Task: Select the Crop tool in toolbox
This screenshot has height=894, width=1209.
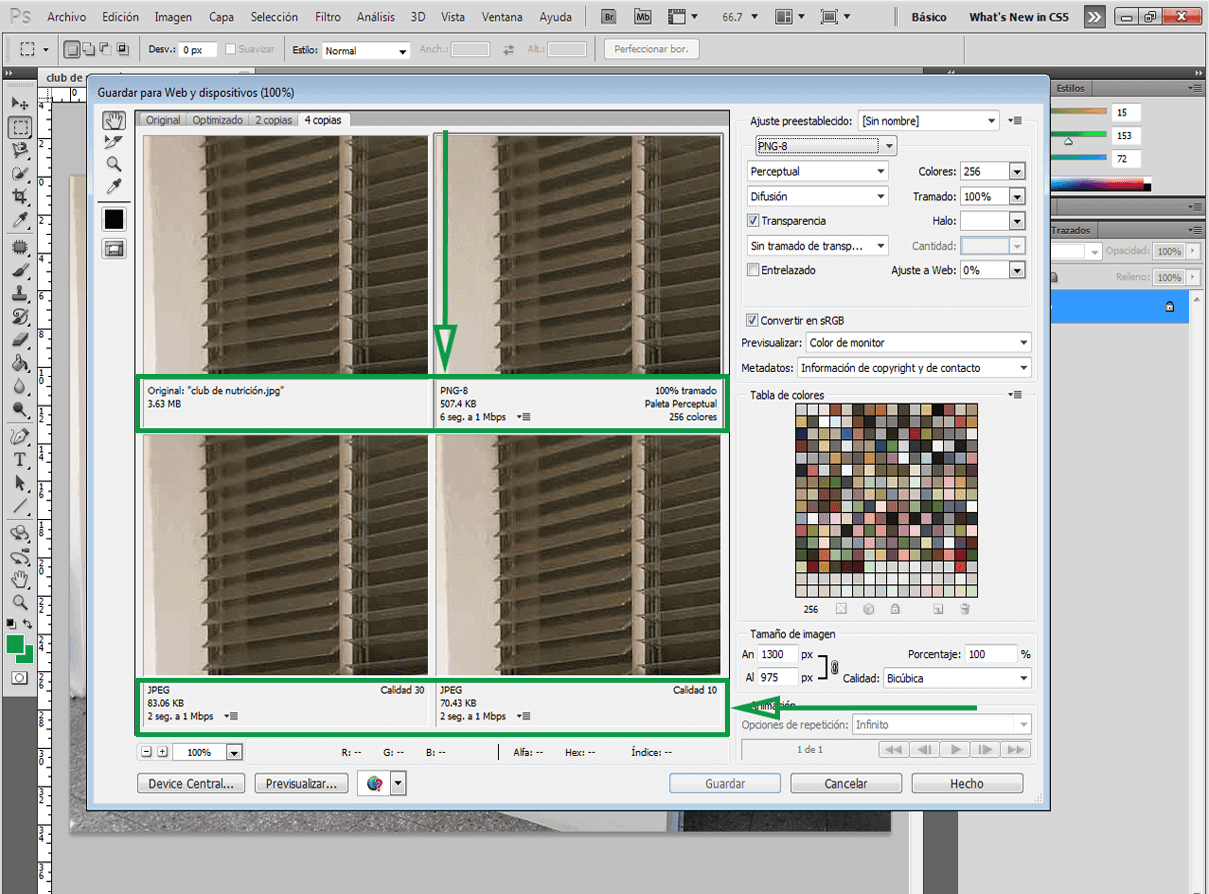Action: click(x=19, y=197)
